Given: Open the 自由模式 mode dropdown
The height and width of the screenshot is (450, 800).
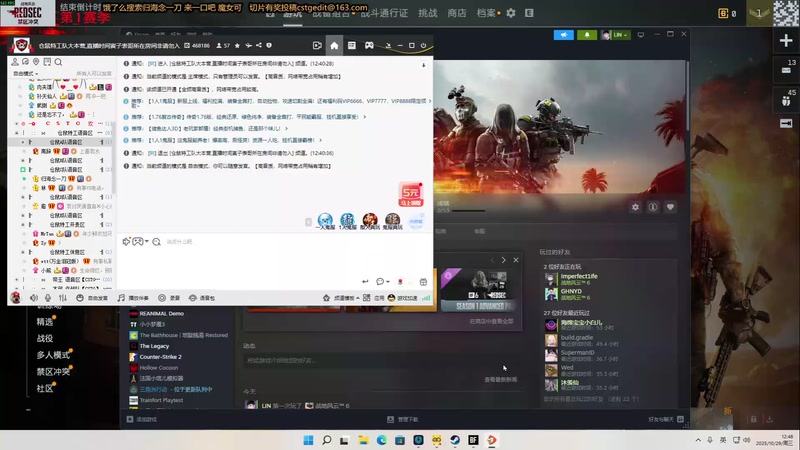Looking at the screenshot, I should point(26,73).
